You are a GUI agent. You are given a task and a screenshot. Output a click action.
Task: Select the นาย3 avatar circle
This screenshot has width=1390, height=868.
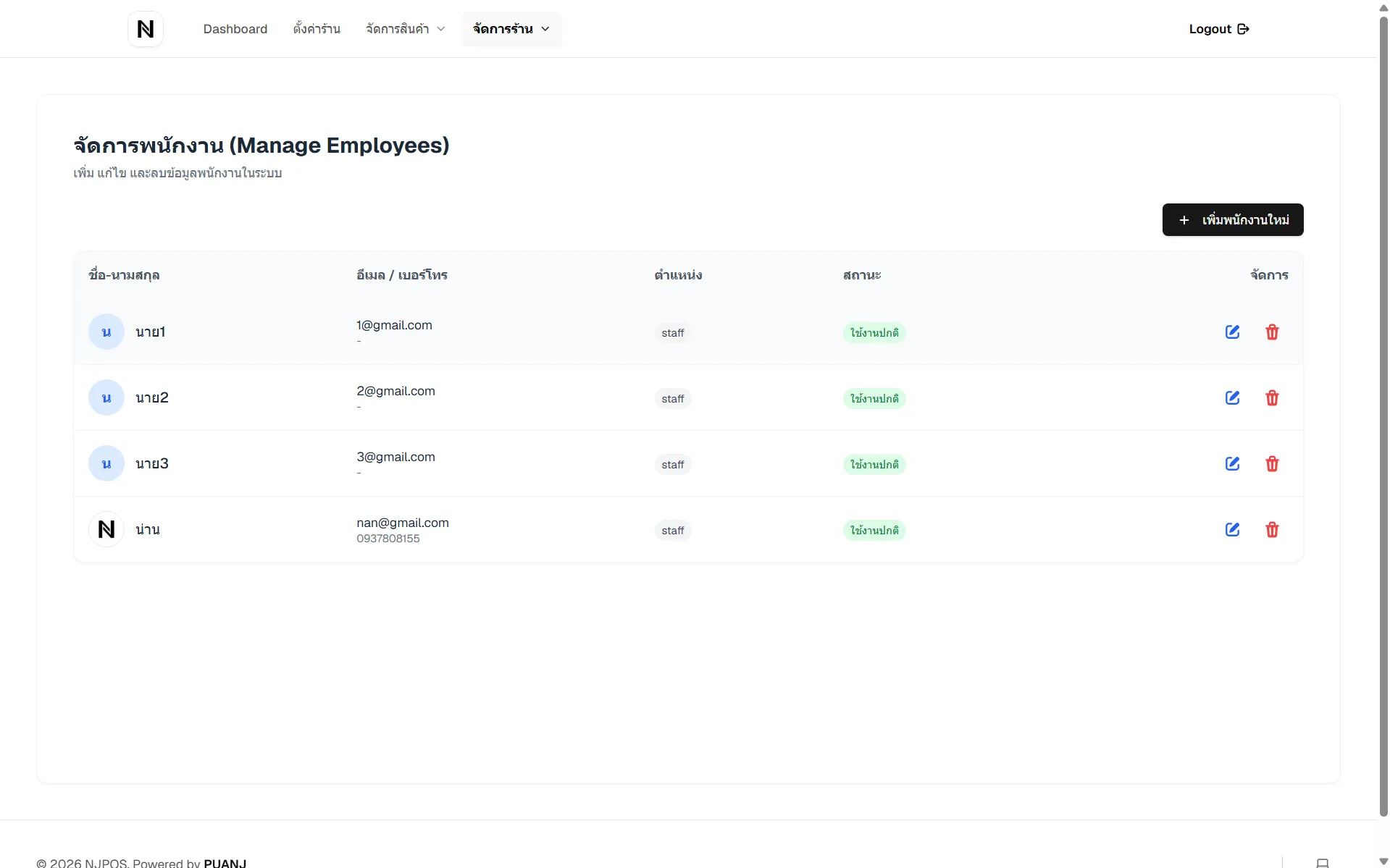coord(106,463)
